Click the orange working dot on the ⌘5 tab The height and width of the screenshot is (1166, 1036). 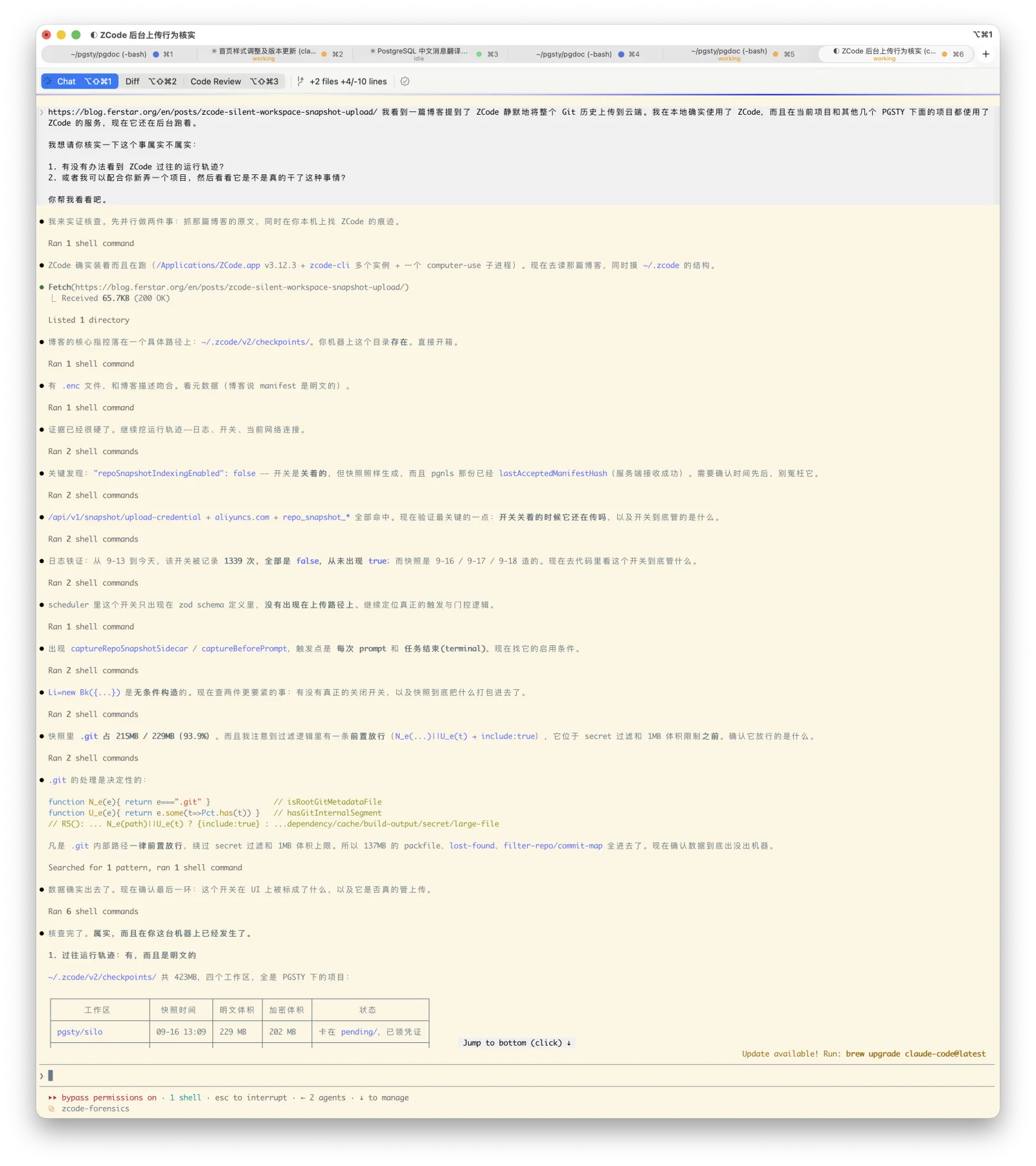pyautogui.click(x=776, y=54)
